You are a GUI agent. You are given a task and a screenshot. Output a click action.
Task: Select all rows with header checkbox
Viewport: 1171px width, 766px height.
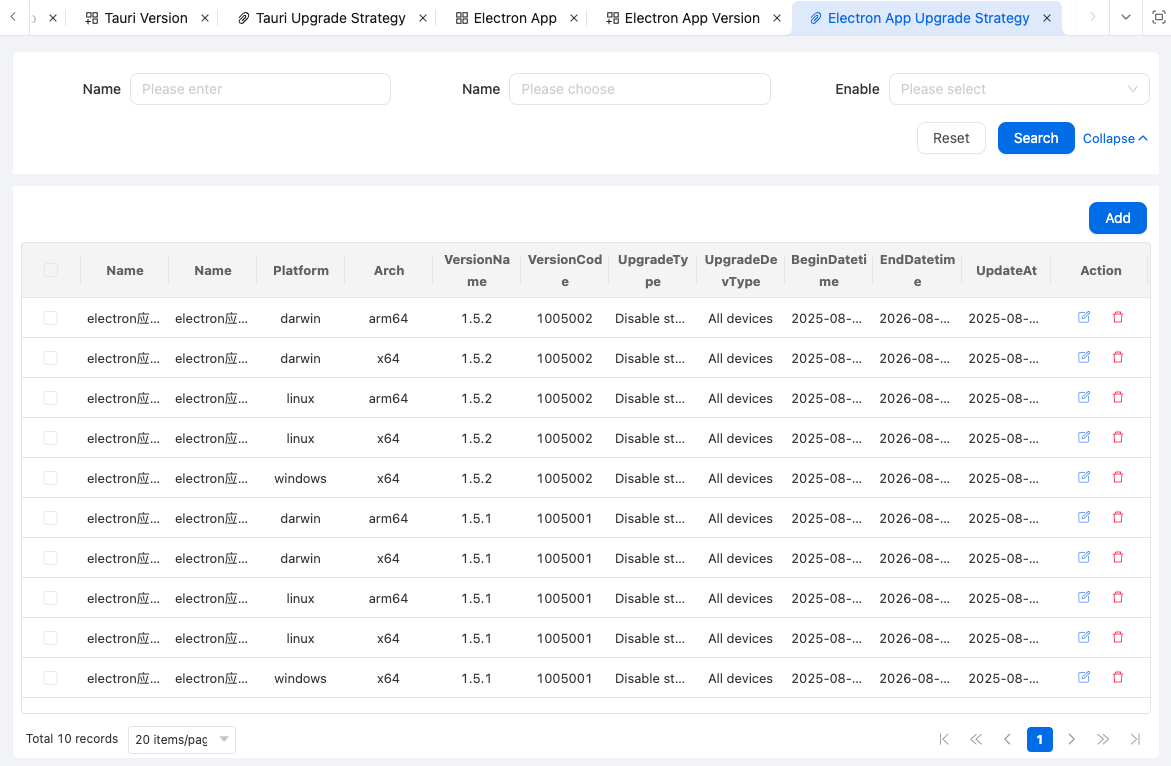coord(51,270)
